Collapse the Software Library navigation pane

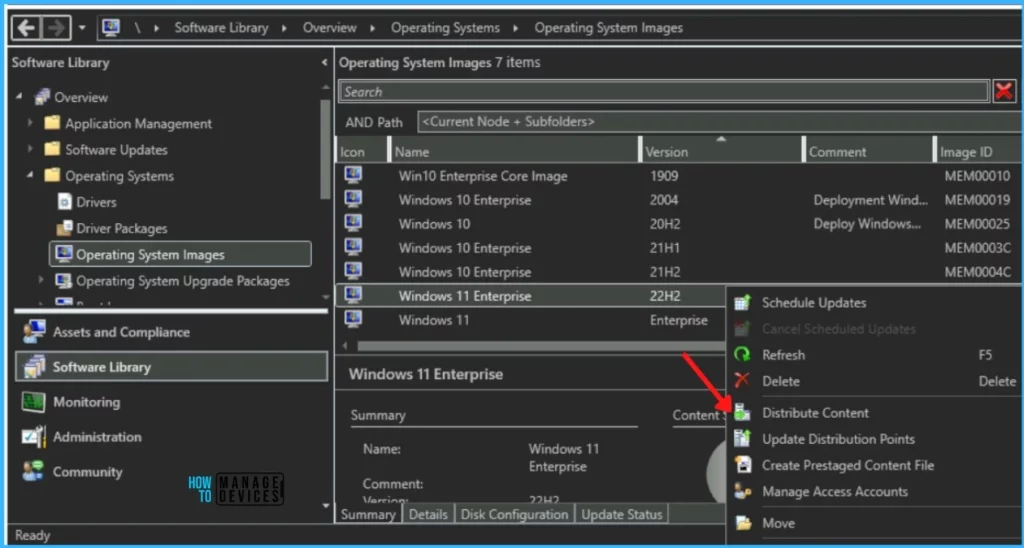[325, 63]
